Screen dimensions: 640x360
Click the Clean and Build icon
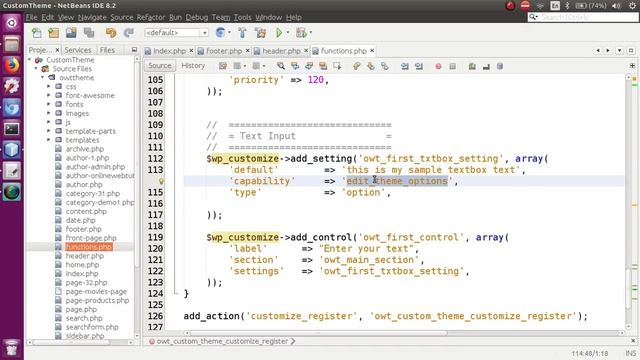(260, 33)
